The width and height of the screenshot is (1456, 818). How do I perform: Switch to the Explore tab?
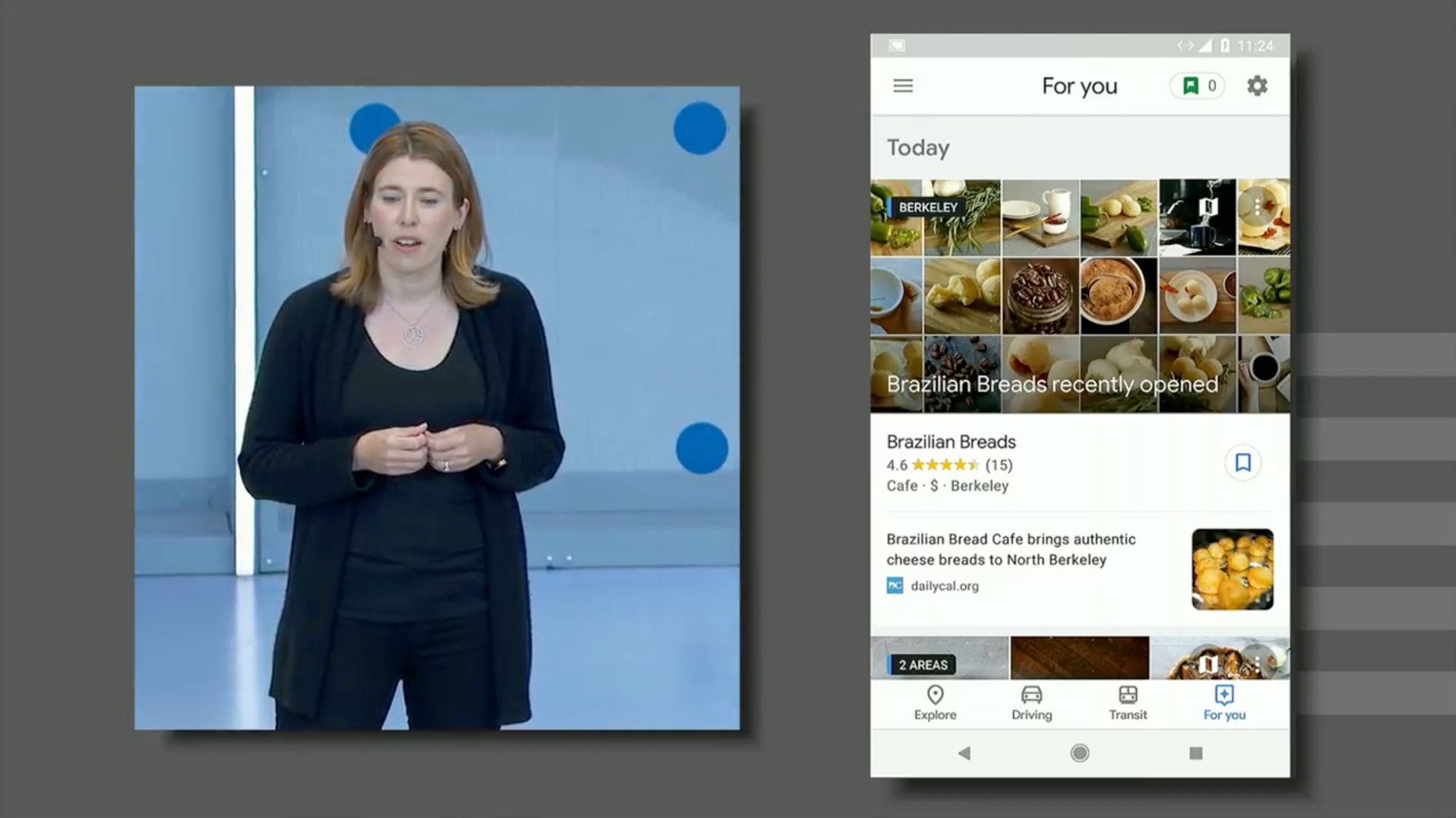[x=935, y=703]
